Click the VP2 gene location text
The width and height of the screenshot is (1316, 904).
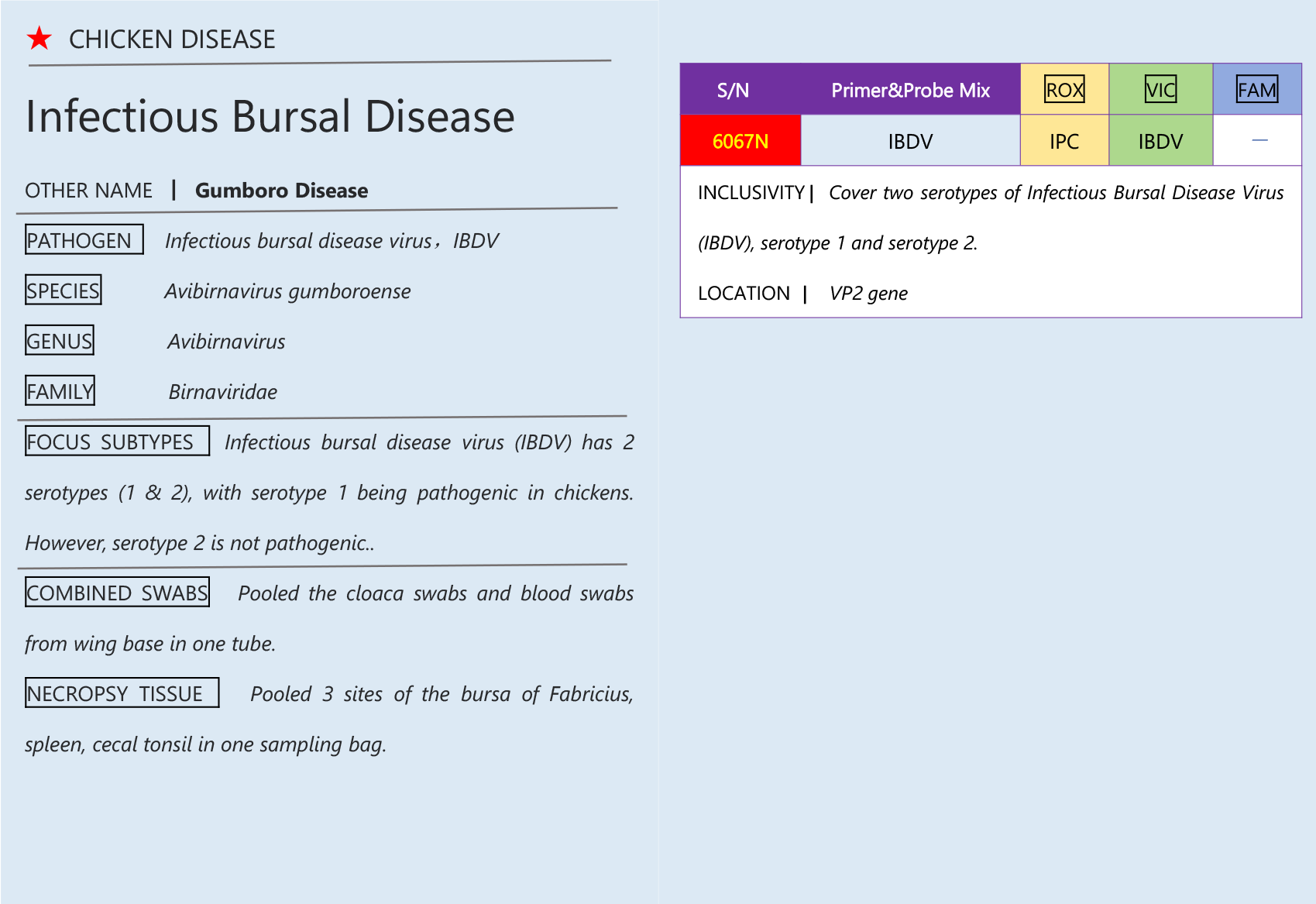tap(868, 294)
